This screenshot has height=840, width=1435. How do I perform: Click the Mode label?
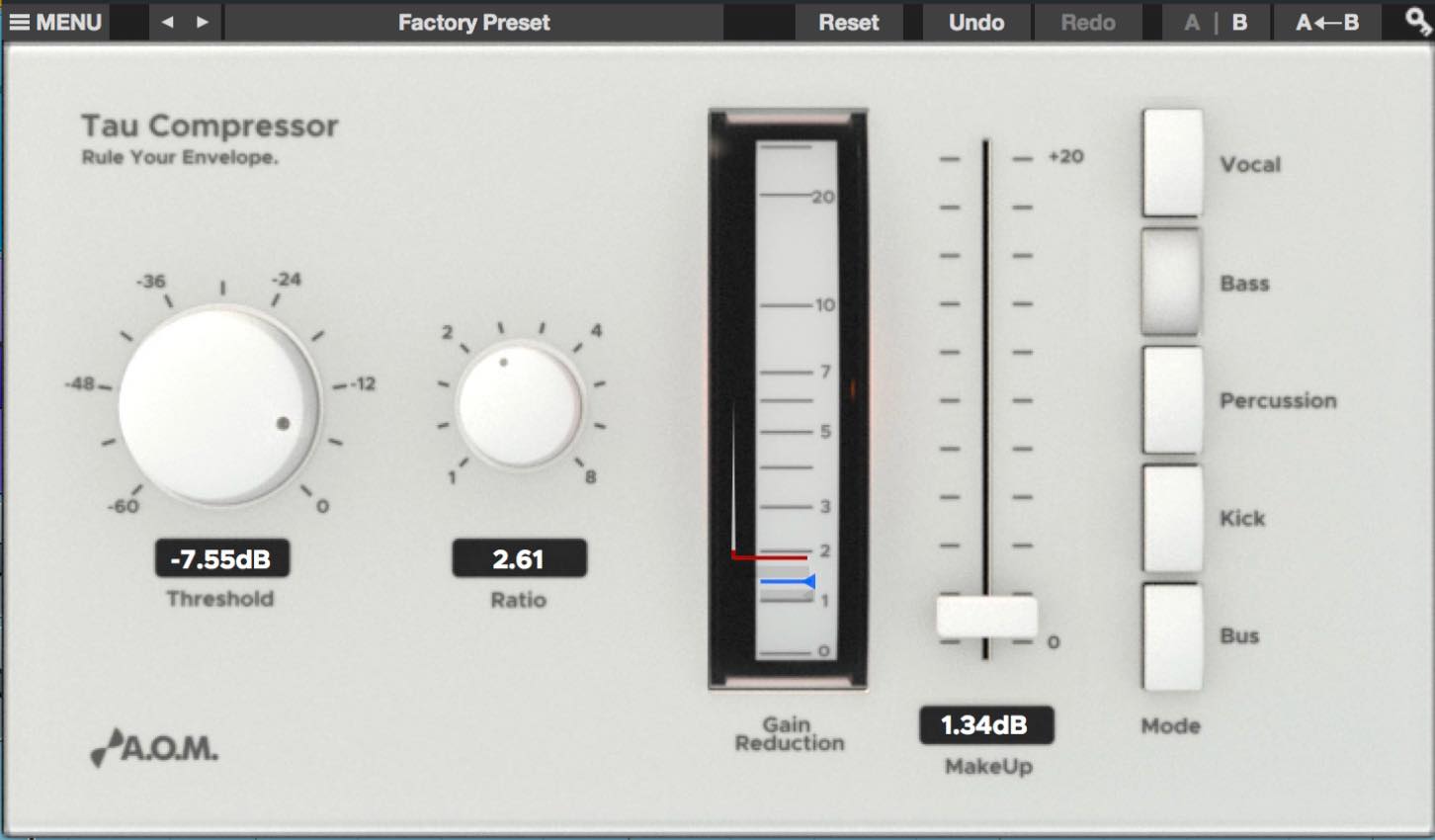pos(1171,725)
